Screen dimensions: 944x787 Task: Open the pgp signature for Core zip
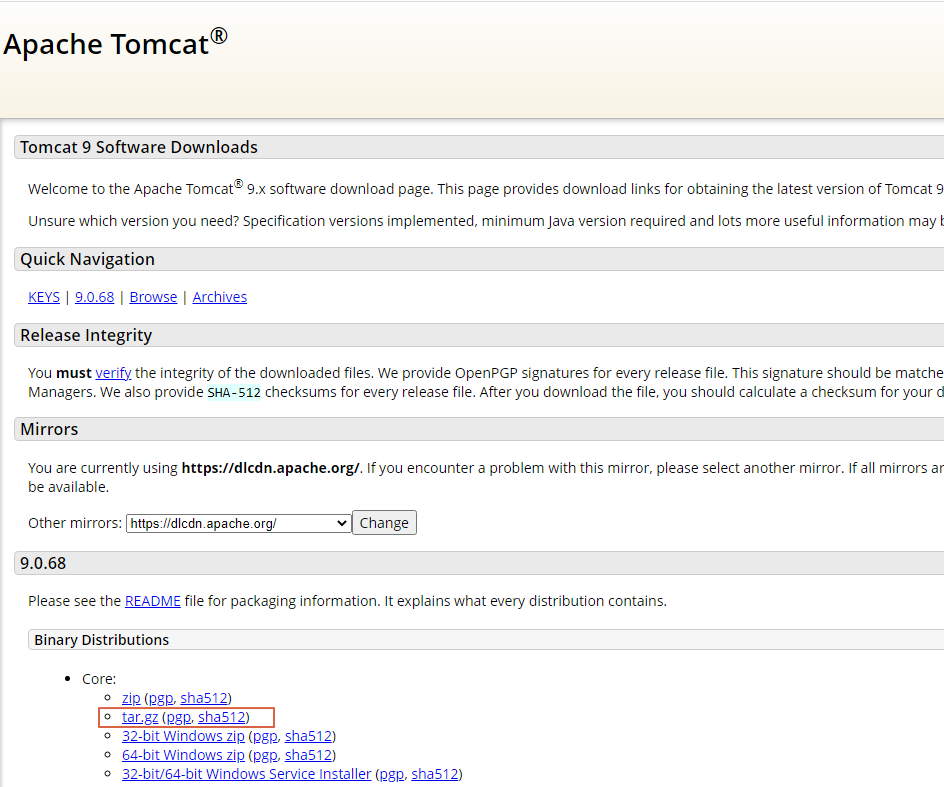pyautogui.click(x=161, y=698)
